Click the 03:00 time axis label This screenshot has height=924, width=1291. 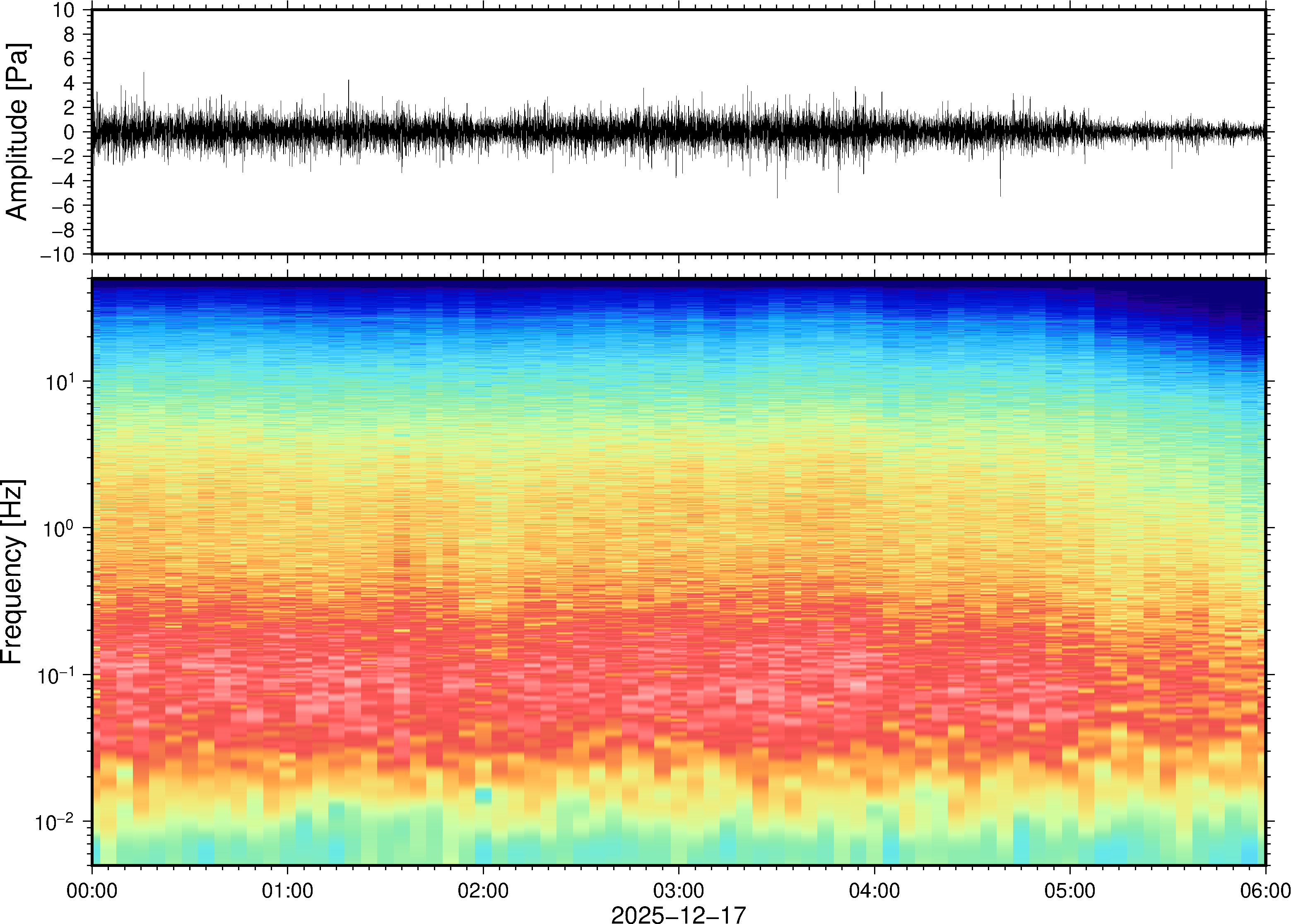click(x=678, y=890)
